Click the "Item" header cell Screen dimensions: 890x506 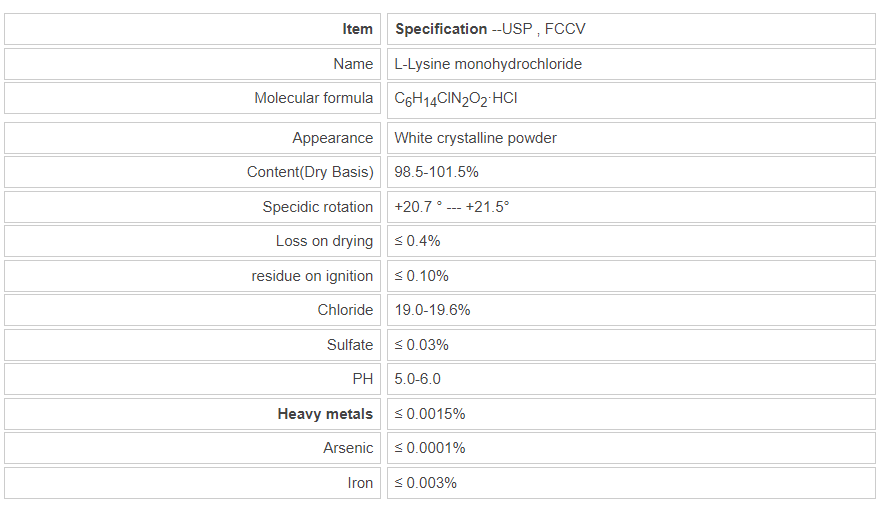pos(357,29)
